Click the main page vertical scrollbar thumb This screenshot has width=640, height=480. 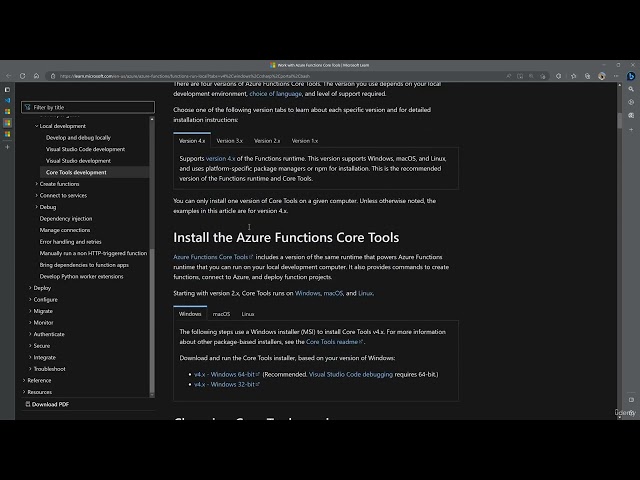tap(620, 121)
